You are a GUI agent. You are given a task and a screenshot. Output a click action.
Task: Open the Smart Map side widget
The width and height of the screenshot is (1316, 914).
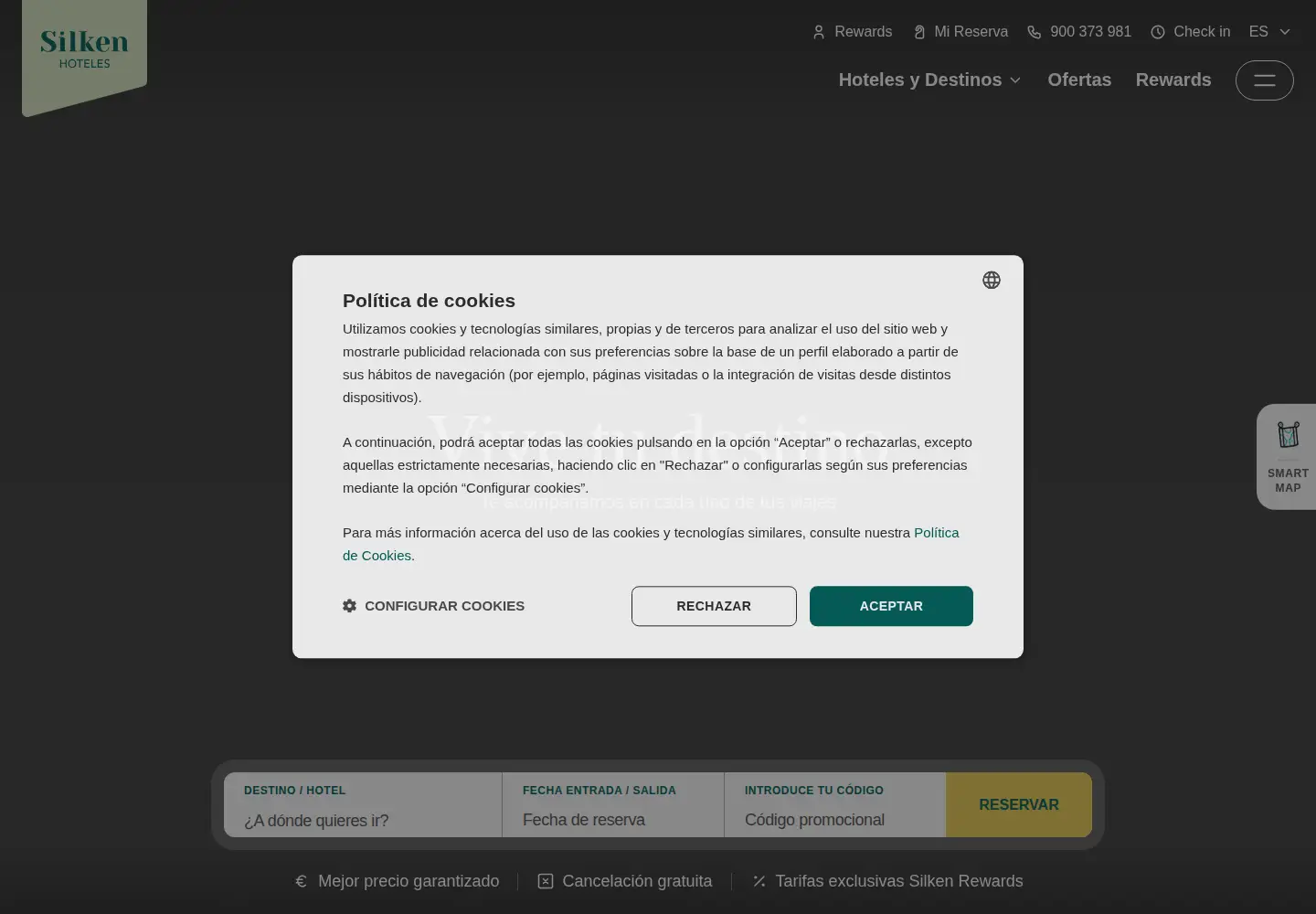pyautogui.click(x=1287, y=457)
